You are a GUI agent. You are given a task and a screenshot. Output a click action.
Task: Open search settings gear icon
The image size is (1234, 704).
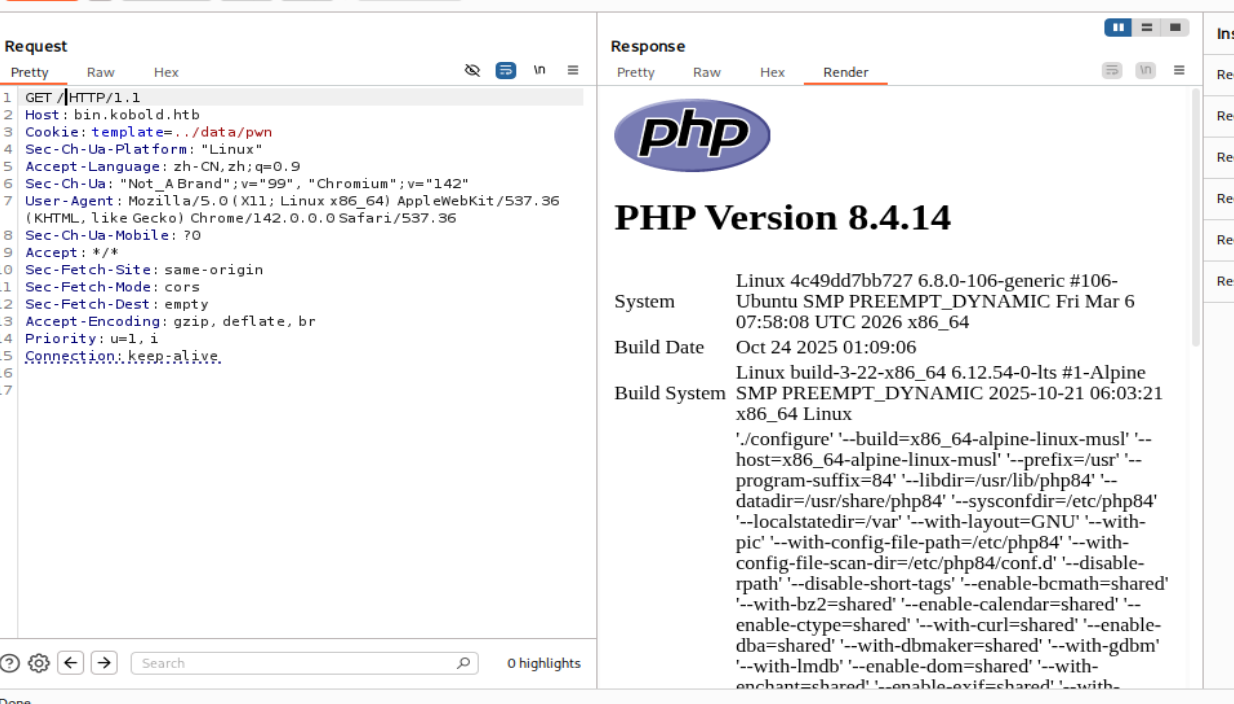click(x=39, y=663)
